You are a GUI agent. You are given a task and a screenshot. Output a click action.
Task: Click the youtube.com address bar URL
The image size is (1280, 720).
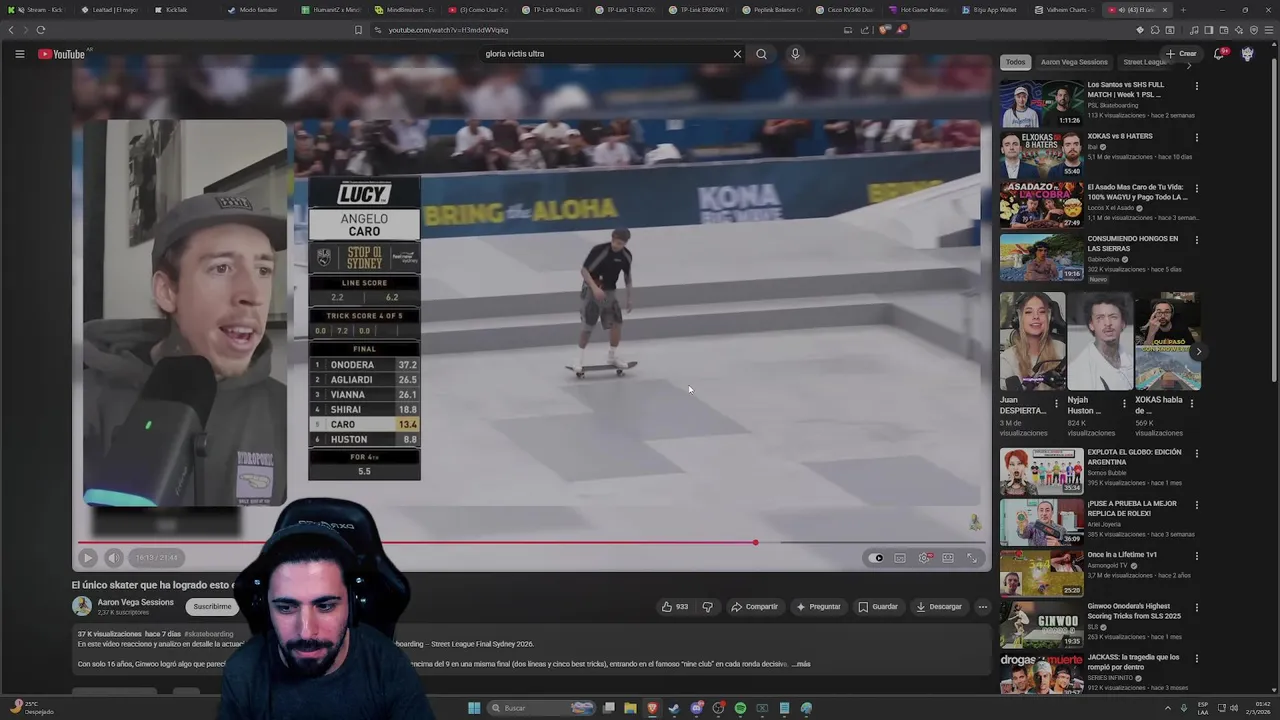pos(448,30)
